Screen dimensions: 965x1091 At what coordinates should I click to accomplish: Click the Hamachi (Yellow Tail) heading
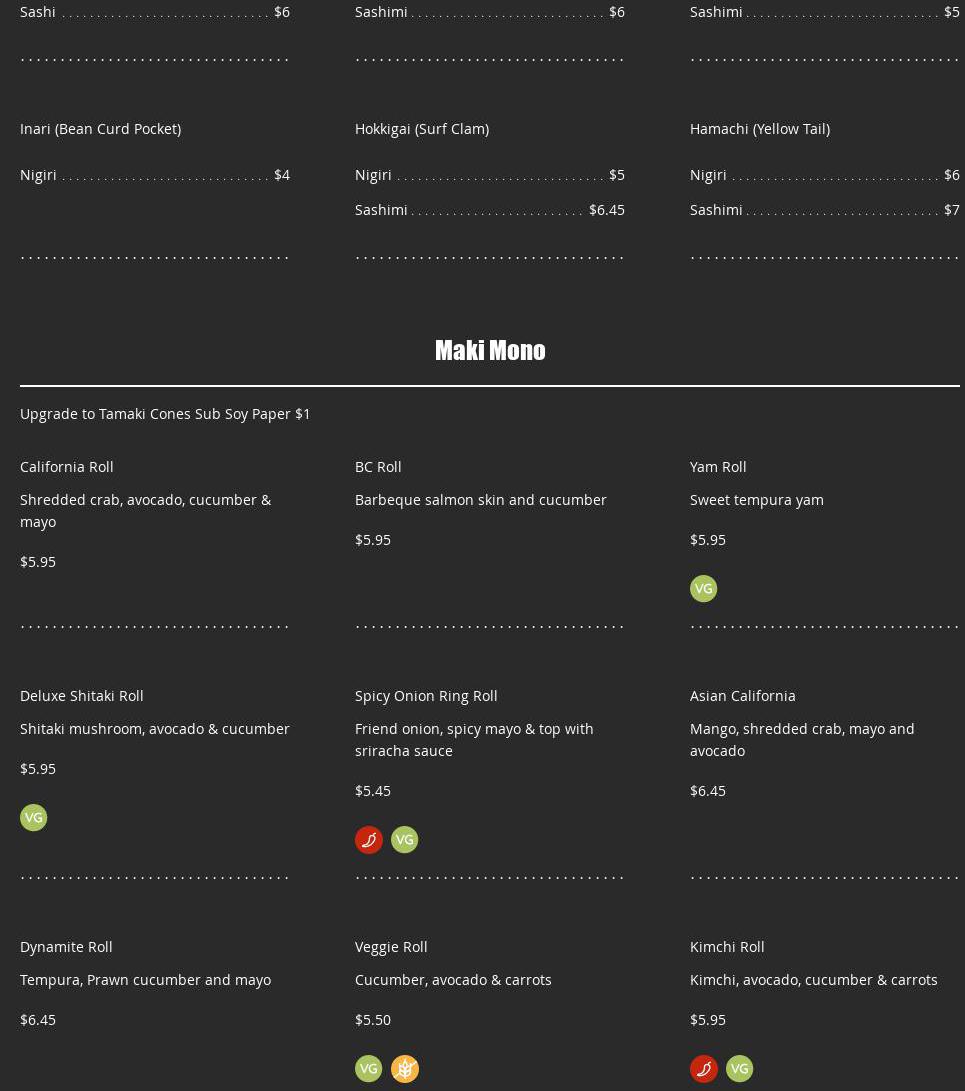pyautogui.click(x=759, y=128)
